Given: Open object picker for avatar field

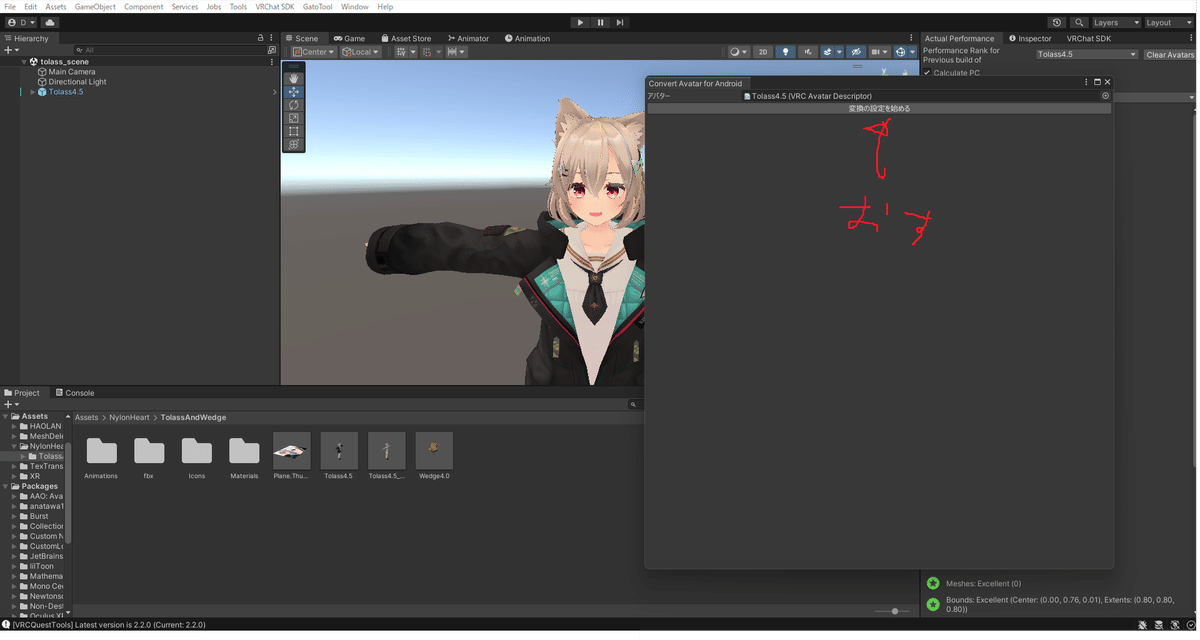Looking at the screenshot, I should click(1105, 96).
